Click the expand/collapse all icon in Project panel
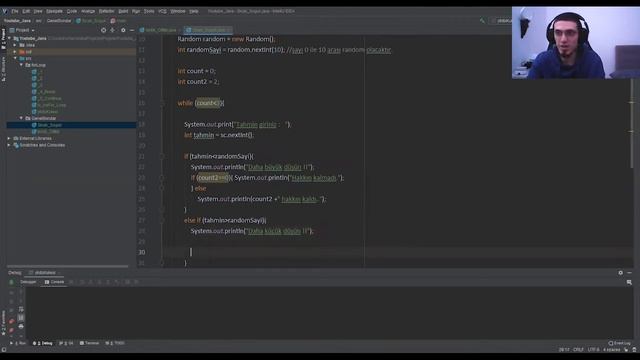This screenshot has height=360, width=640. coord(113,30)
